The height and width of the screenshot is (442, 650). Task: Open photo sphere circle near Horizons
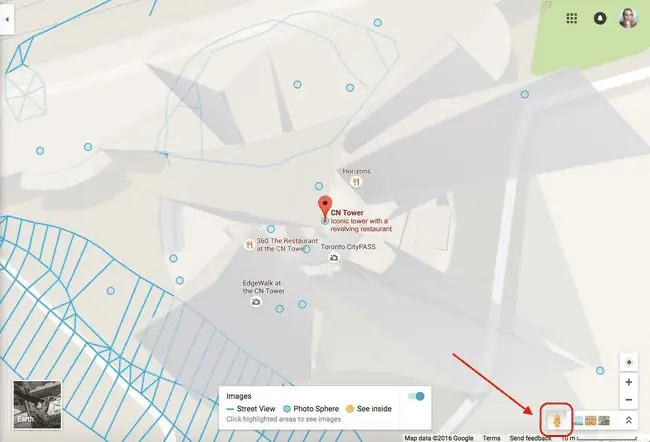click(318, 186)
